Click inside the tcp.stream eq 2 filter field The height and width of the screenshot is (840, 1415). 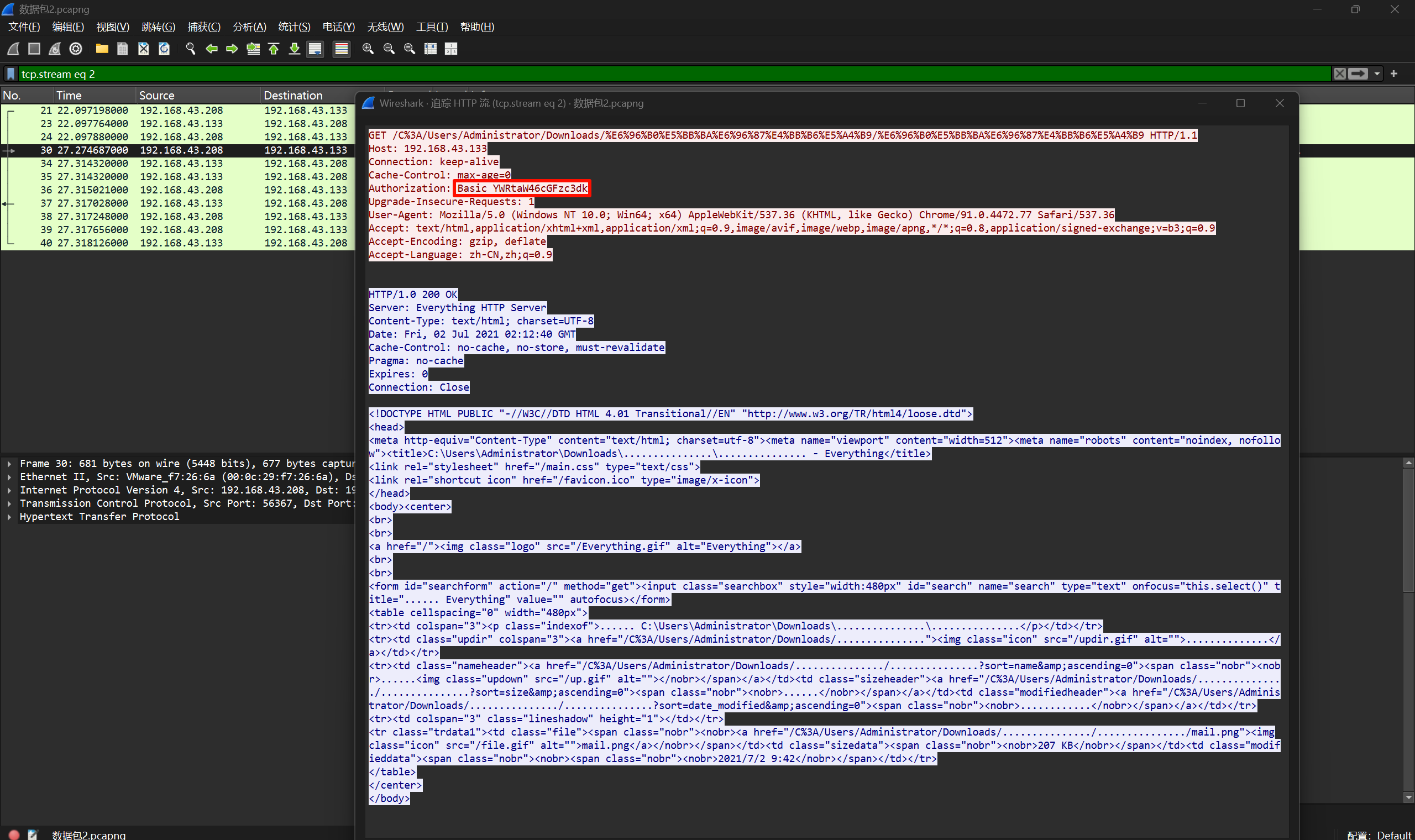pyautogui.click(x=674, y=74)
